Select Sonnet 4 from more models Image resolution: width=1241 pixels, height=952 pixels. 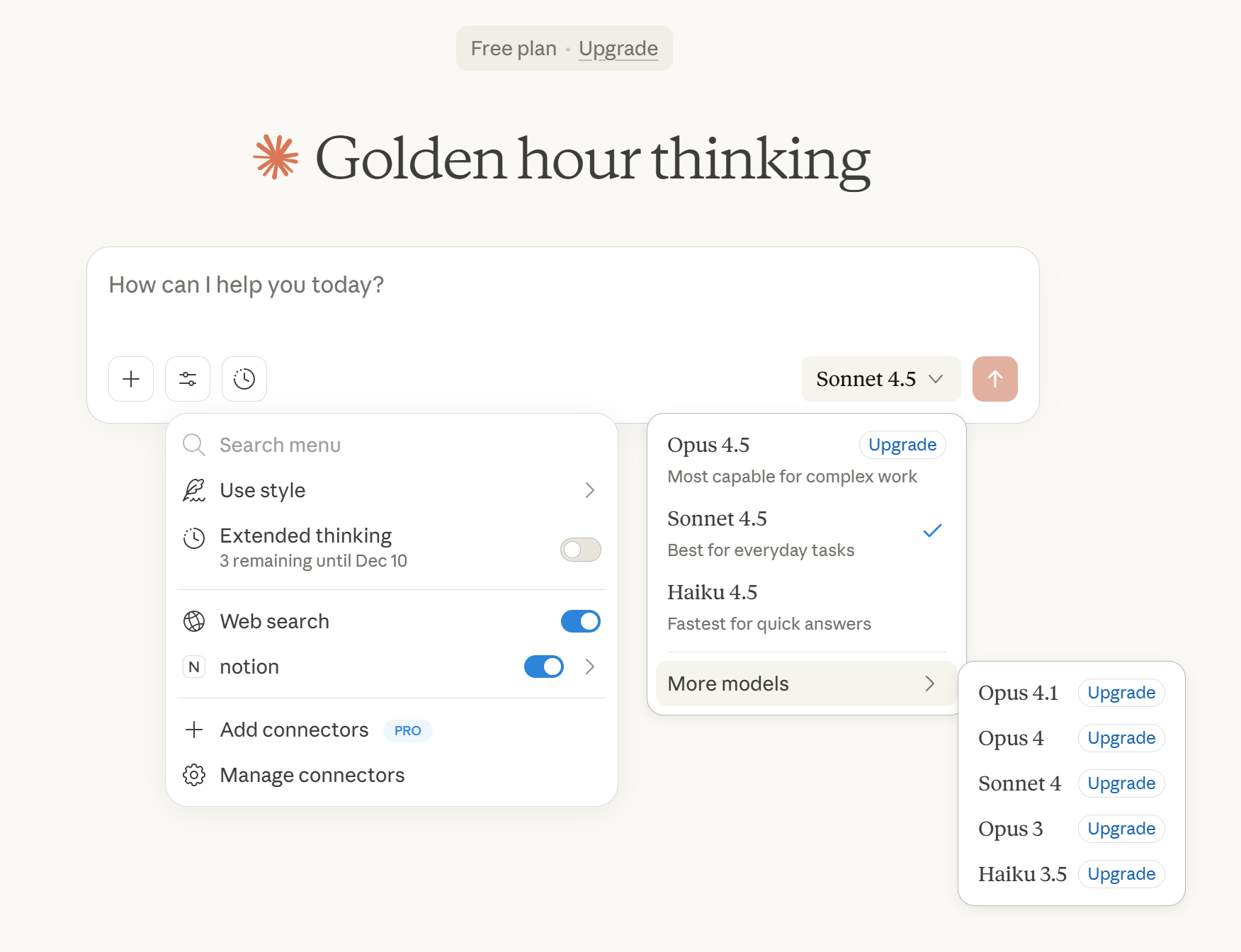tap(1019, 783)
